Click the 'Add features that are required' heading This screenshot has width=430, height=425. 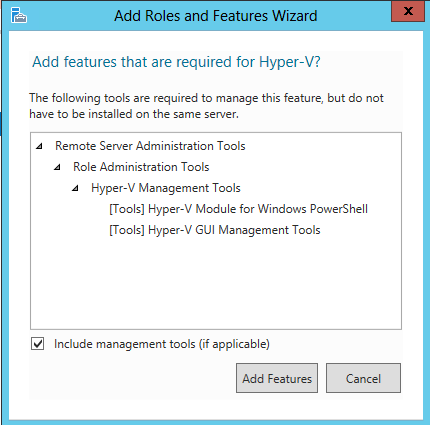click(176, 62)
